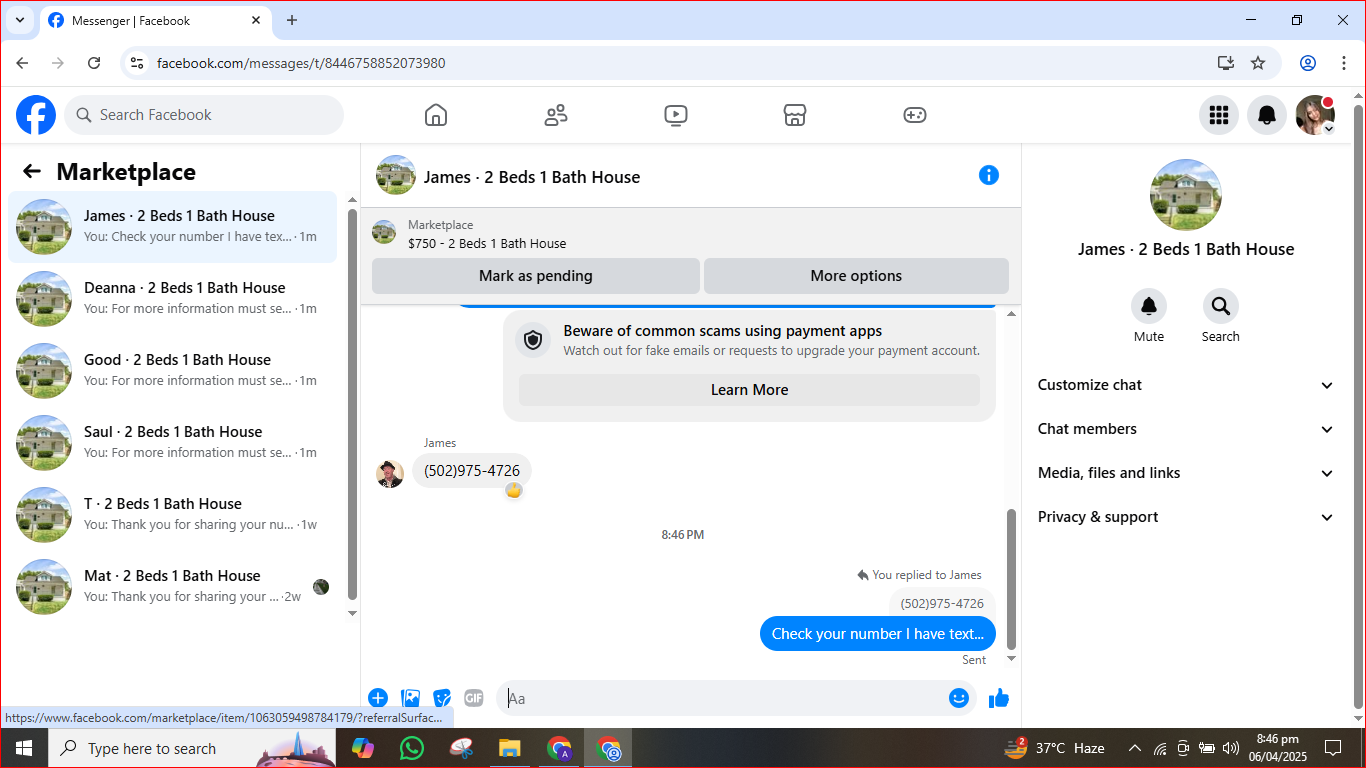Open the Deanna conversation
Screen dimensions: 1366x768
[x=173, y=299]
